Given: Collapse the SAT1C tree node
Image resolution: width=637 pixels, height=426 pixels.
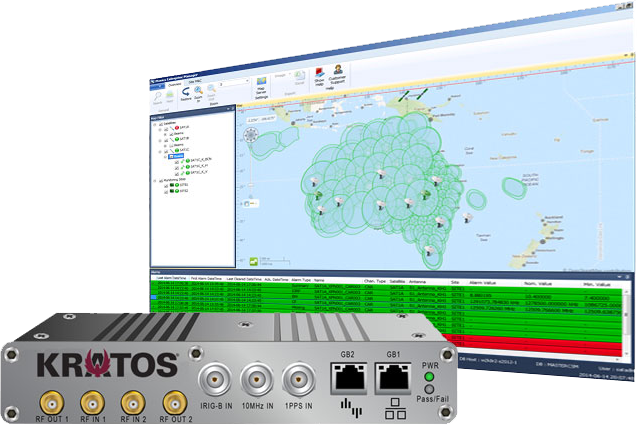Looking at the screenshot, I should click(160, 152).
